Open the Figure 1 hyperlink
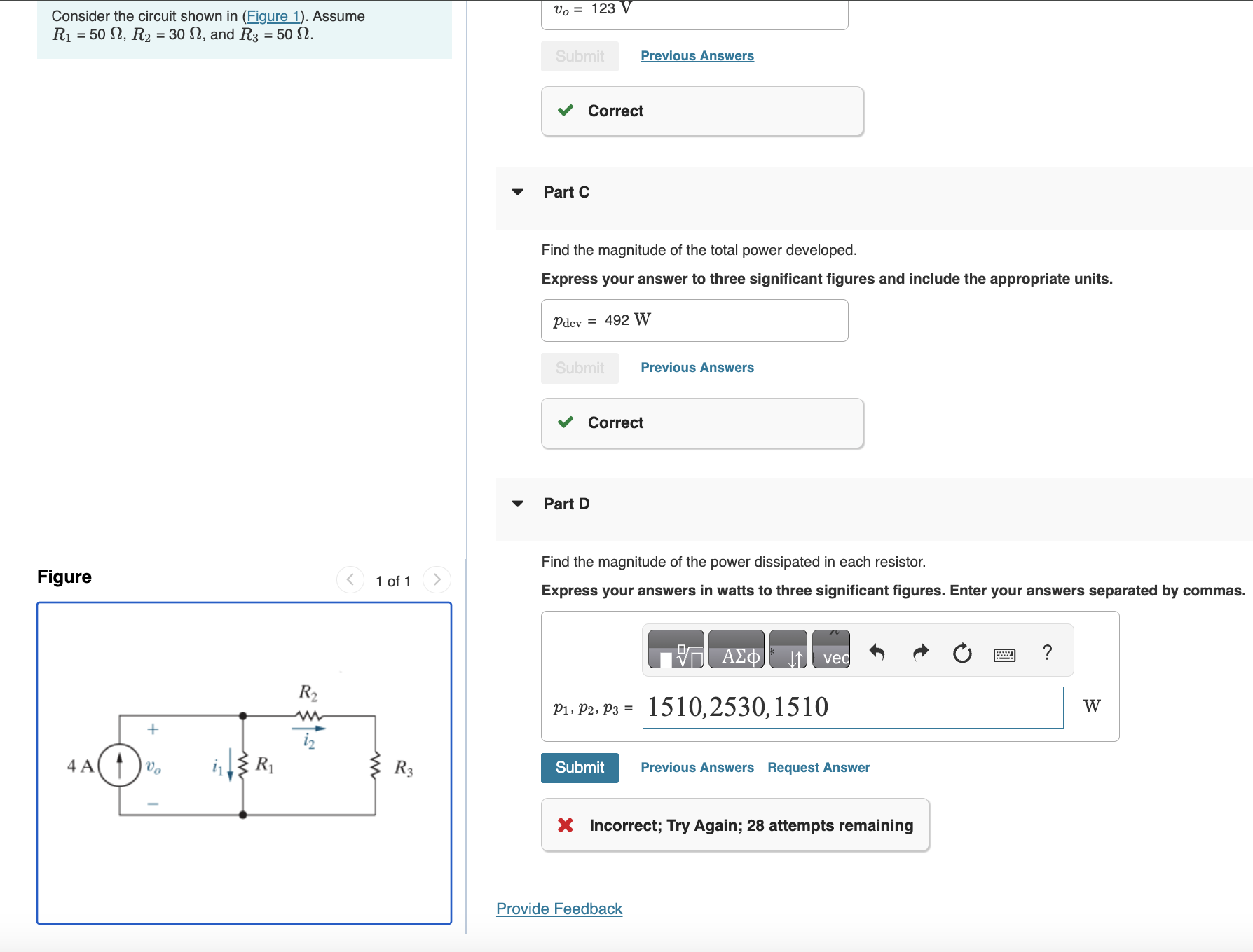1253x952 pixels. point(273,15)
